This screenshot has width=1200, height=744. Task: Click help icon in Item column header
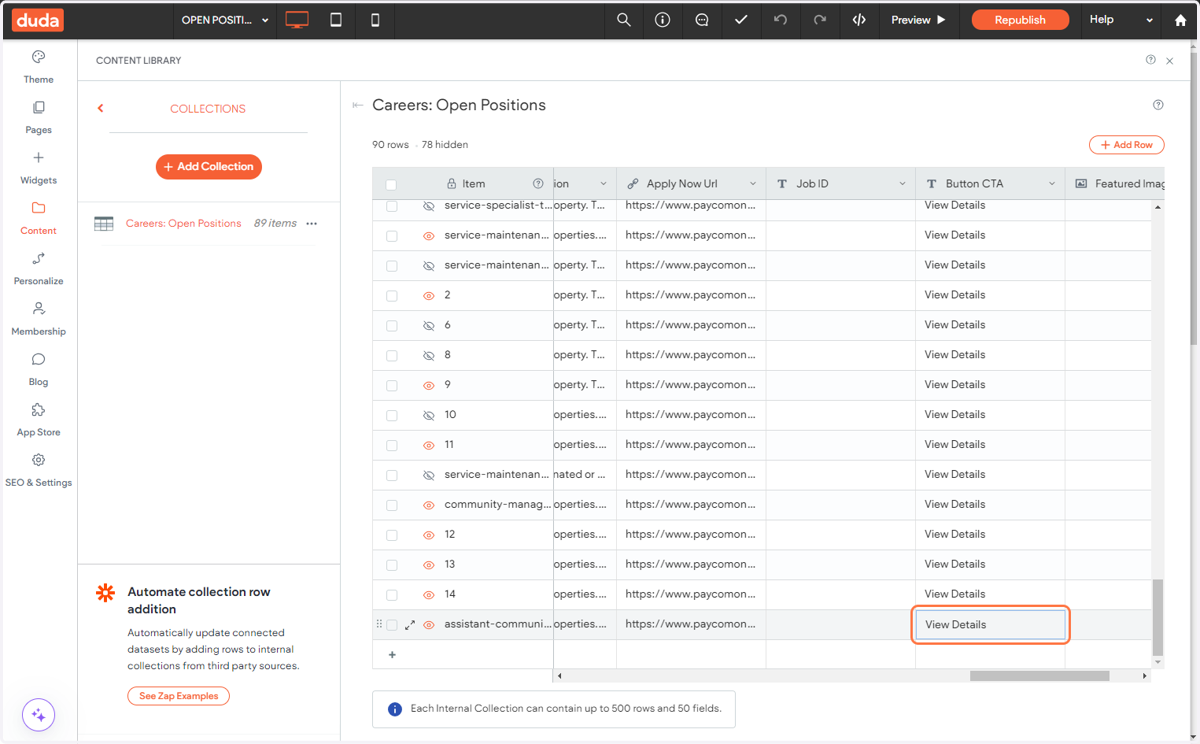(538, 184)
